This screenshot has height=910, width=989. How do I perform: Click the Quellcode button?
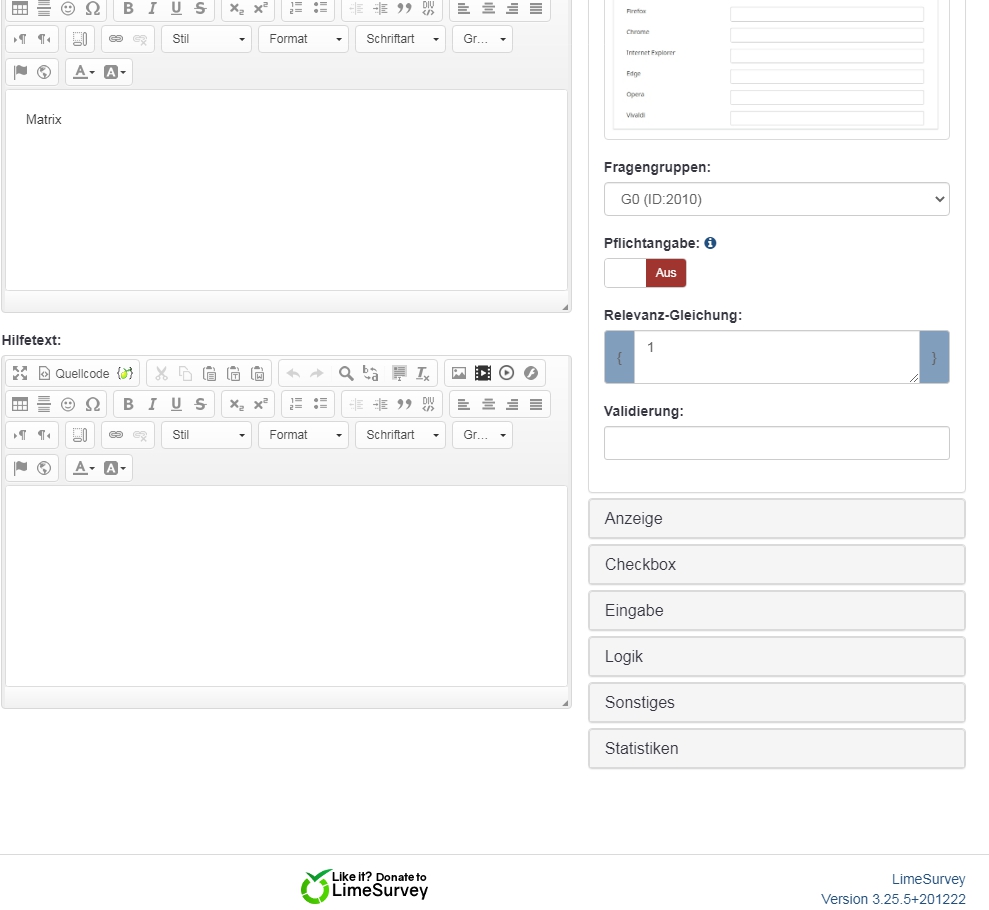(x=73, y=373)
